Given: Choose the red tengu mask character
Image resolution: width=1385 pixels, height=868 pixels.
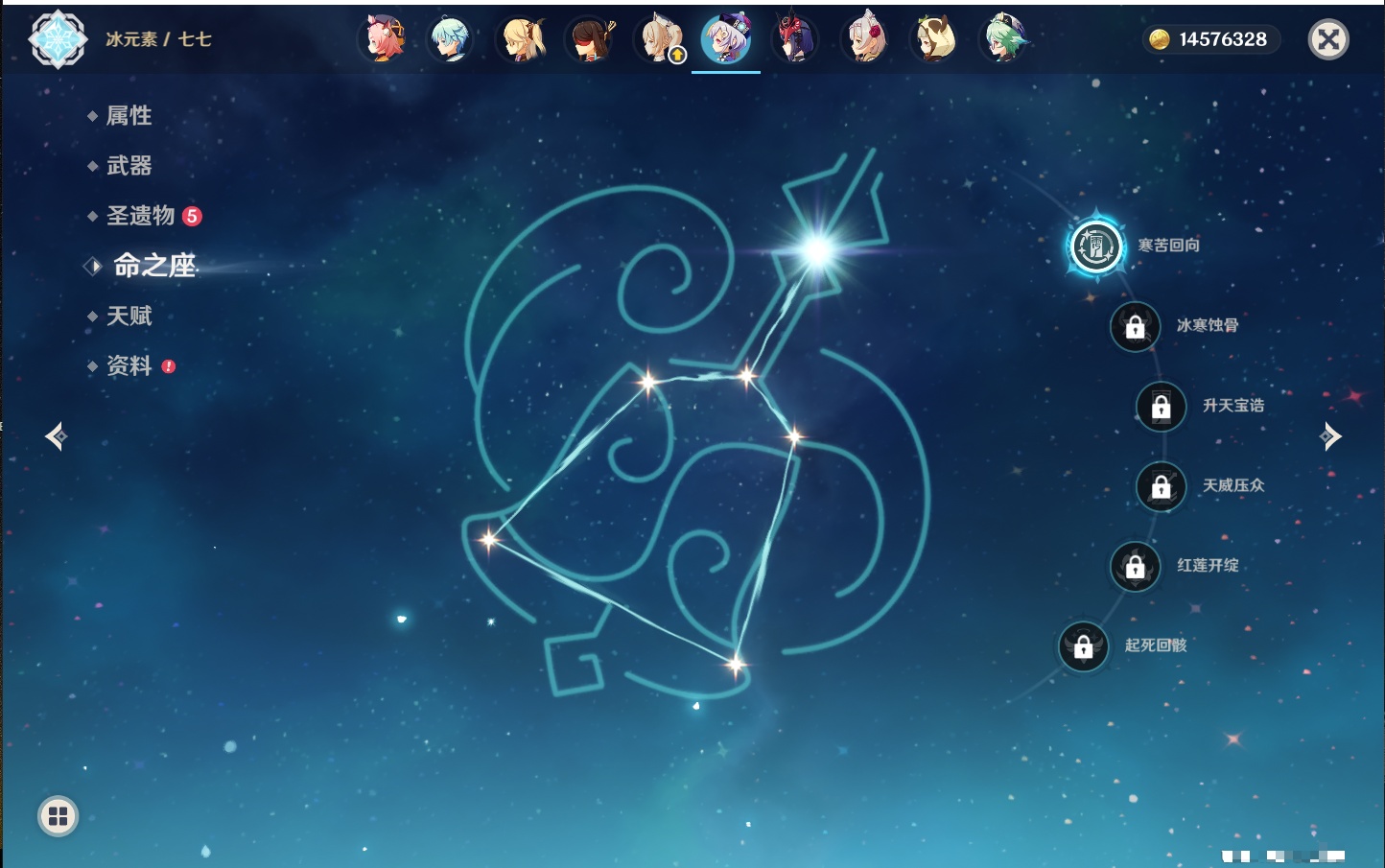Looking at the screenshot, I should click(x=795, y=40).
